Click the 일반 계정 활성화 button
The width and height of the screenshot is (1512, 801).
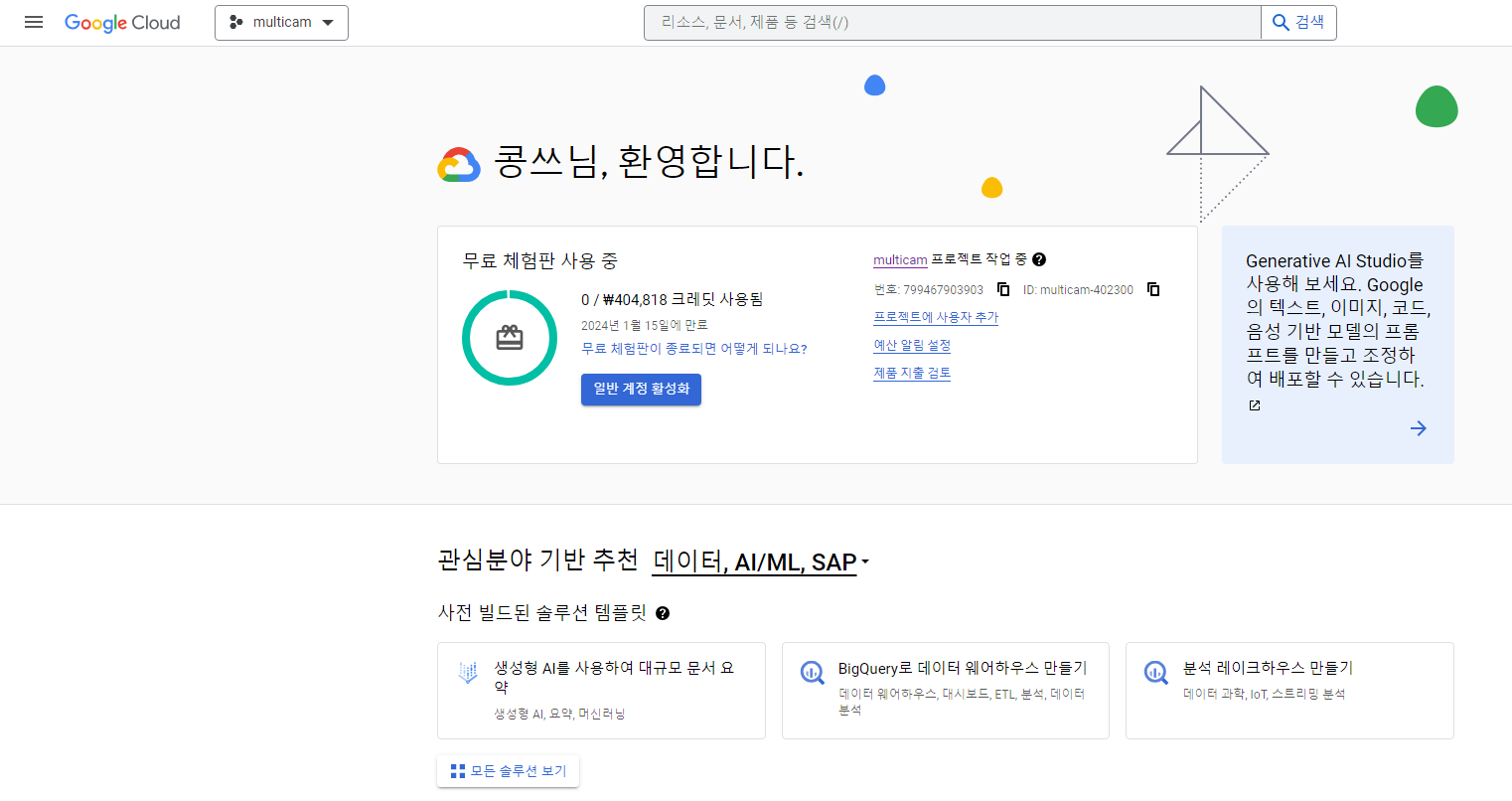click(x=641, y=390)
